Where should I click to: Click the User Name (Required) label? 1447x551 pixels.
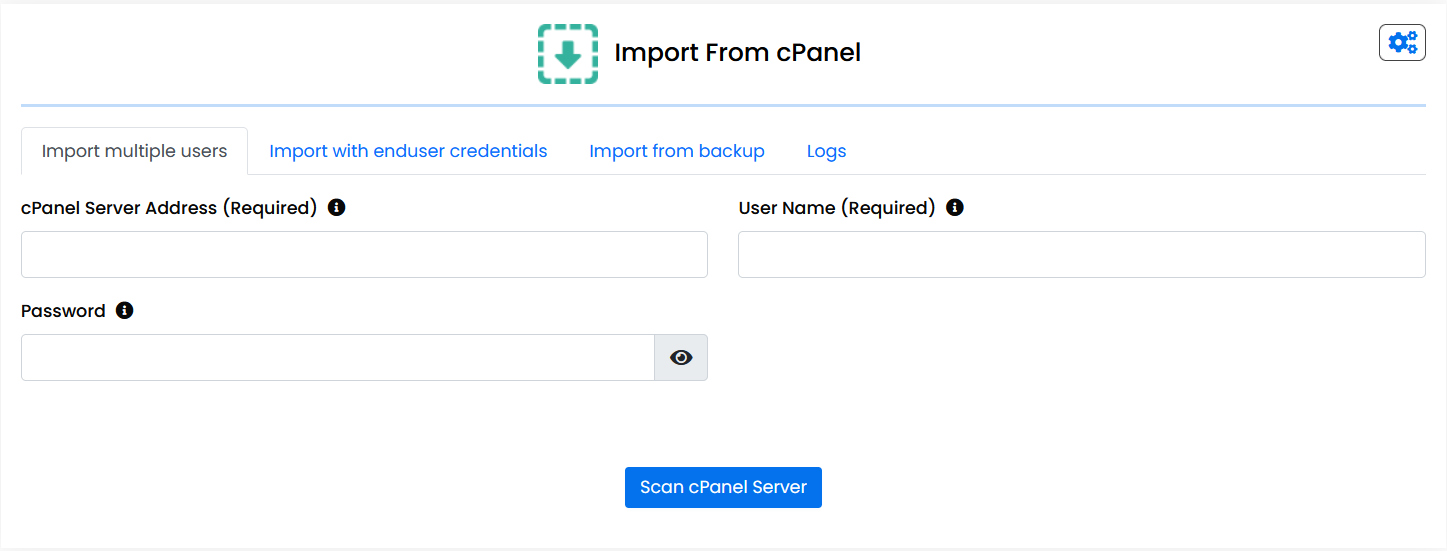pos(837,208)
